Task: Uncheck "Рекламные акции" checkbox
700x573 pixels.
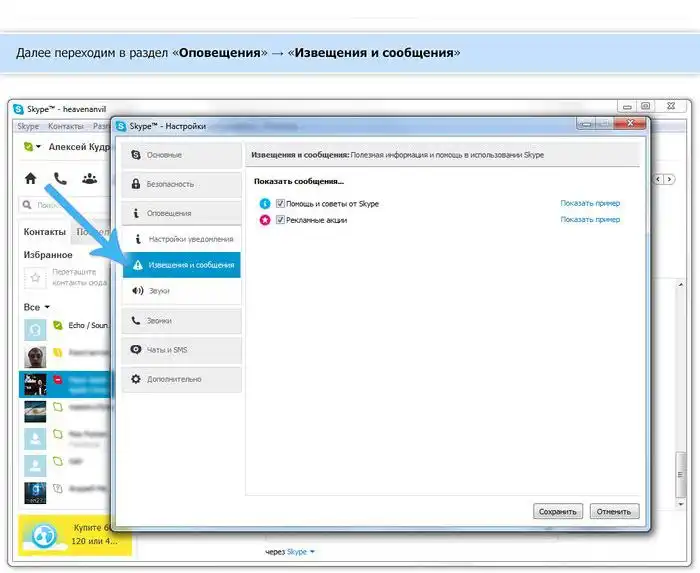Action: [281, 219]
